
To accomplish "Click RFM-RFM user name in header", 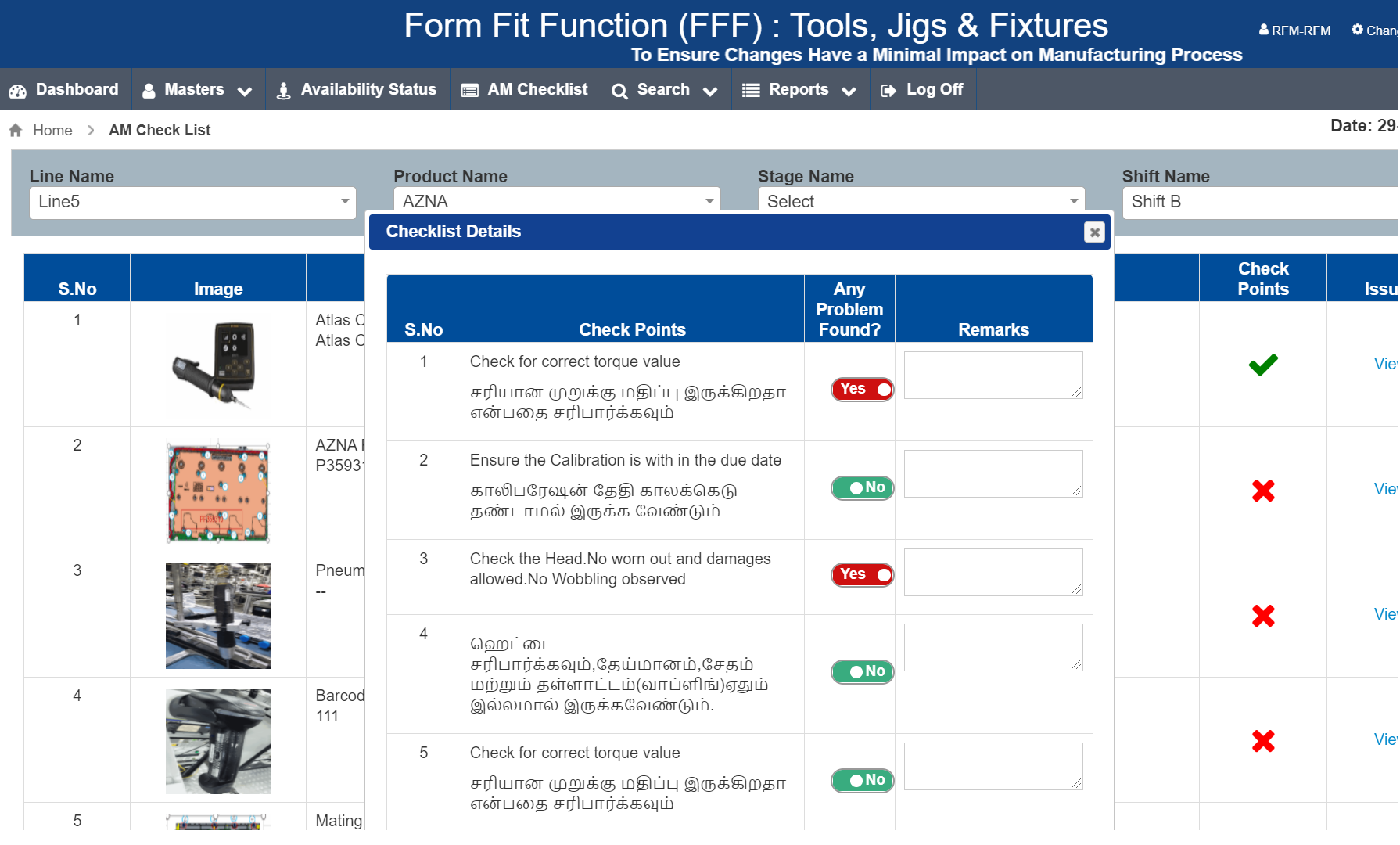I will (1301, 31).
